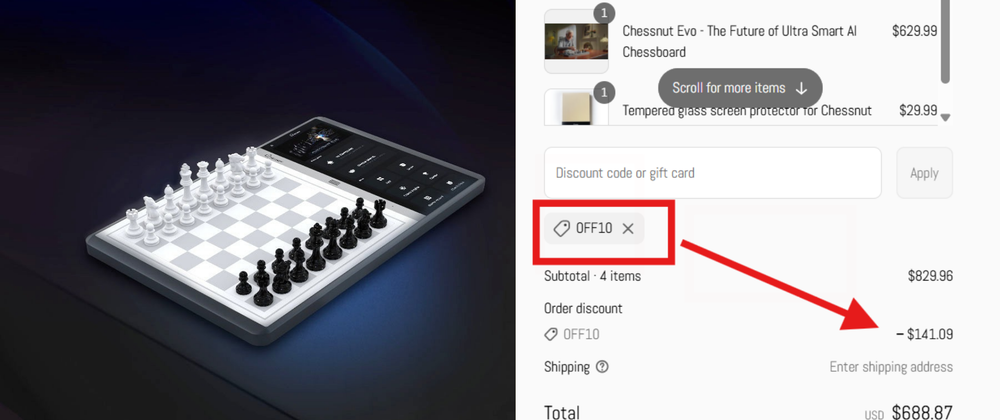Open the shipping help question mark icon
The image size is (1000, 420).
pyautogui.click(x=602, y=367)
